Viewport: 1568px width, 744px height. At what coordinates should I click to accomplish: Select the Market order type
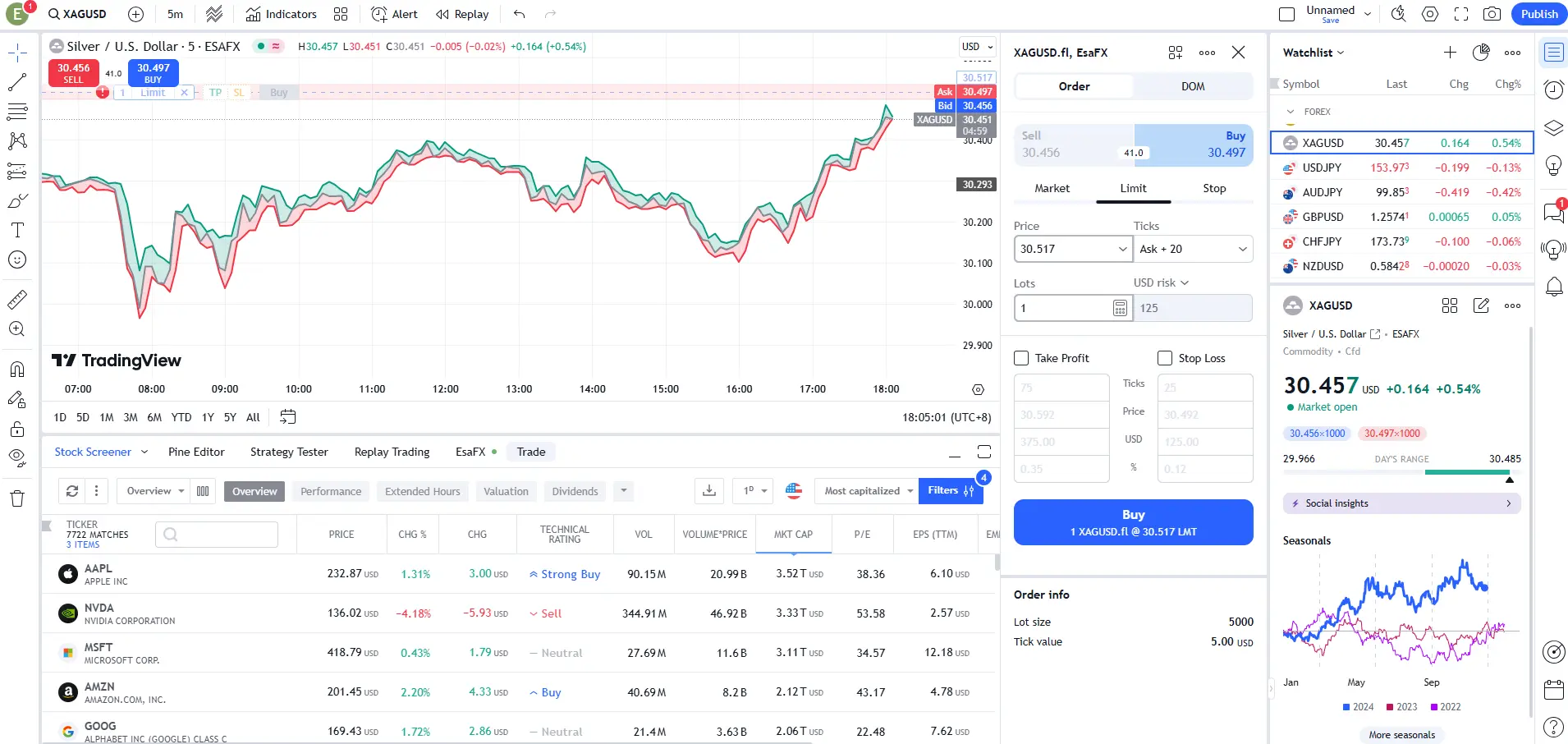point(1052,188)
